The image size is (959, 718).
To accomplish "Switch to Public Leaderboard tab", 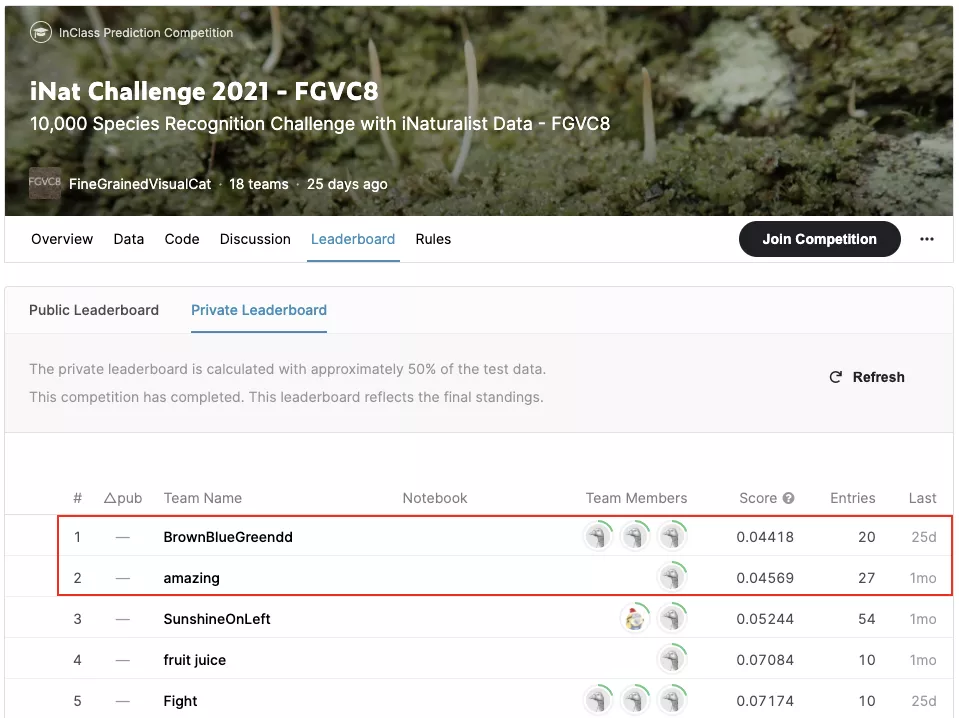I will click(94, 310).
